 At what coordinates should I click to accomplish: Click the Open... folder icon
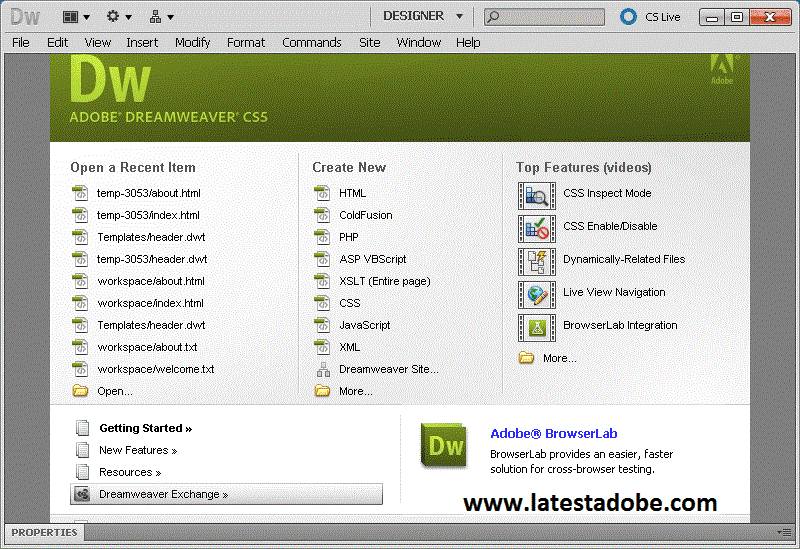coord(80,391)
